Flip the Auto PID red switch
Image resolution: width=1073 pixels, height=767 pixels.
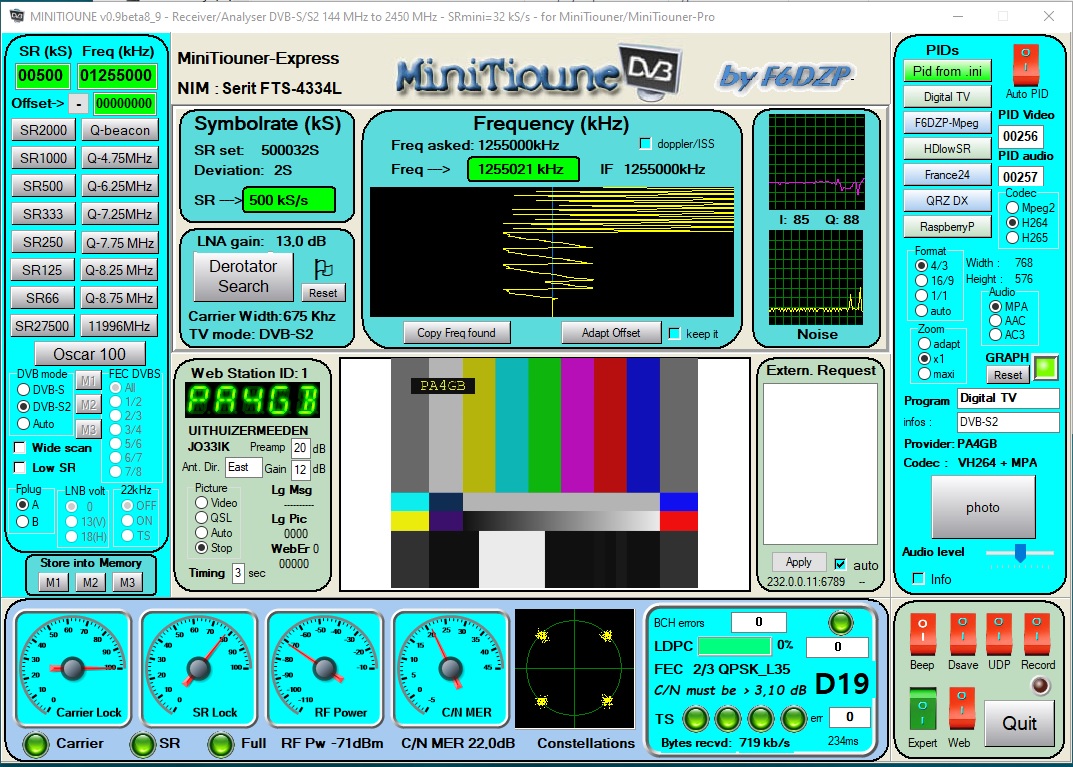click(x=1026, y=64)
